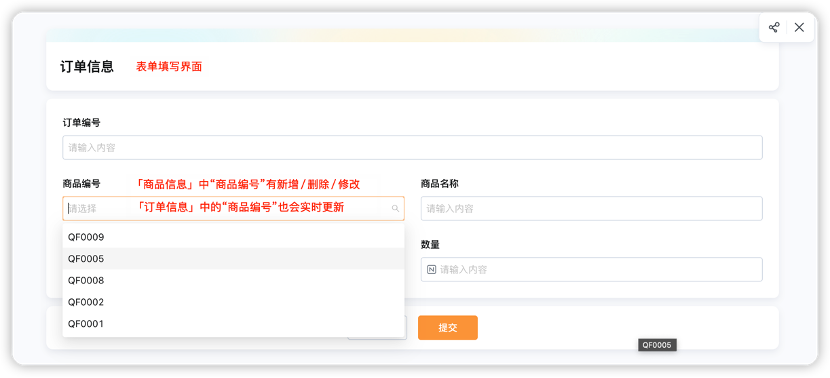The width and height of the screenshot is (830, 378).
Task: Open the 商品编号 select dropdown
Action: 233,209
